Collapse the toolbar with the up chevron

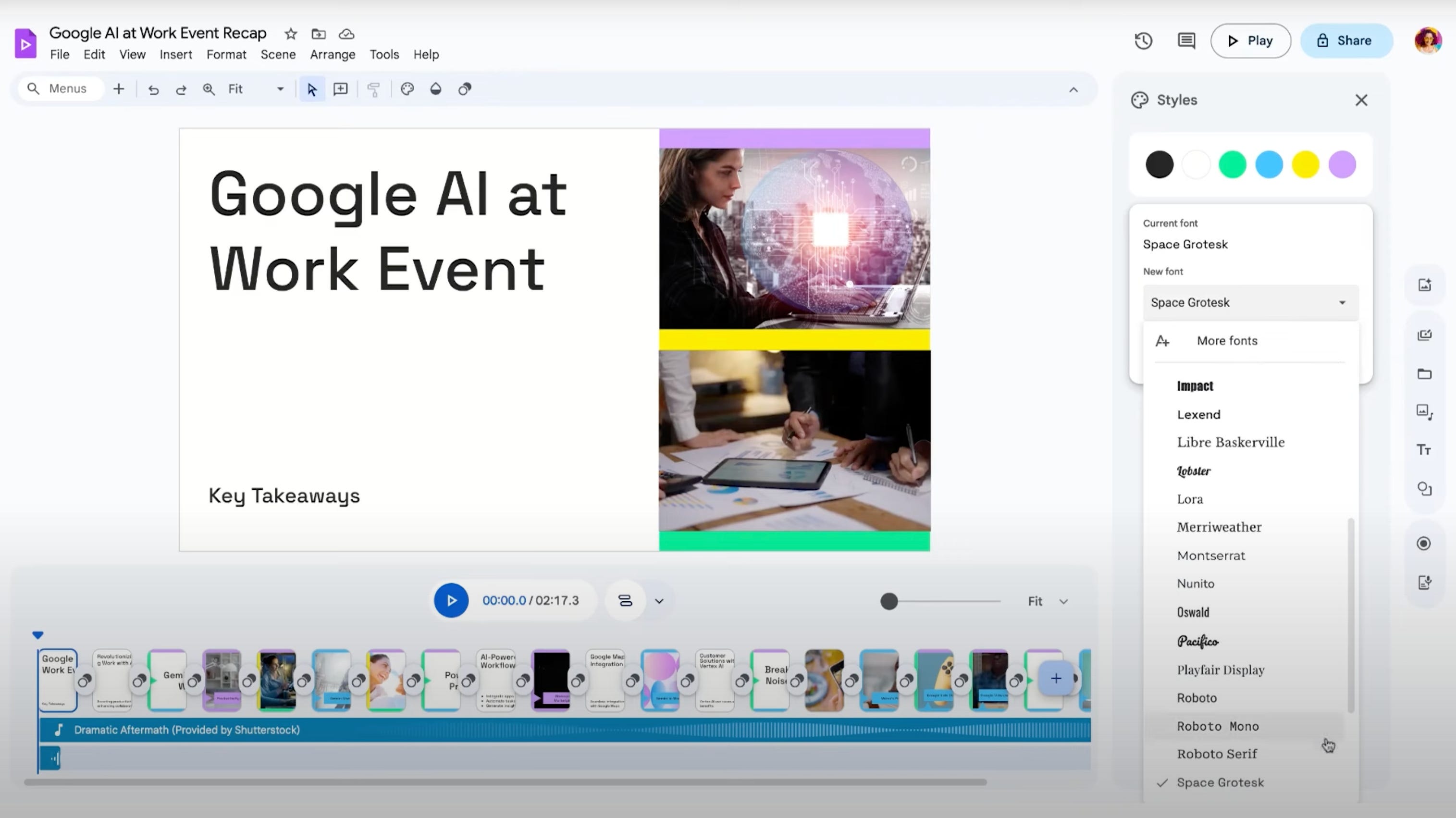1073,89
